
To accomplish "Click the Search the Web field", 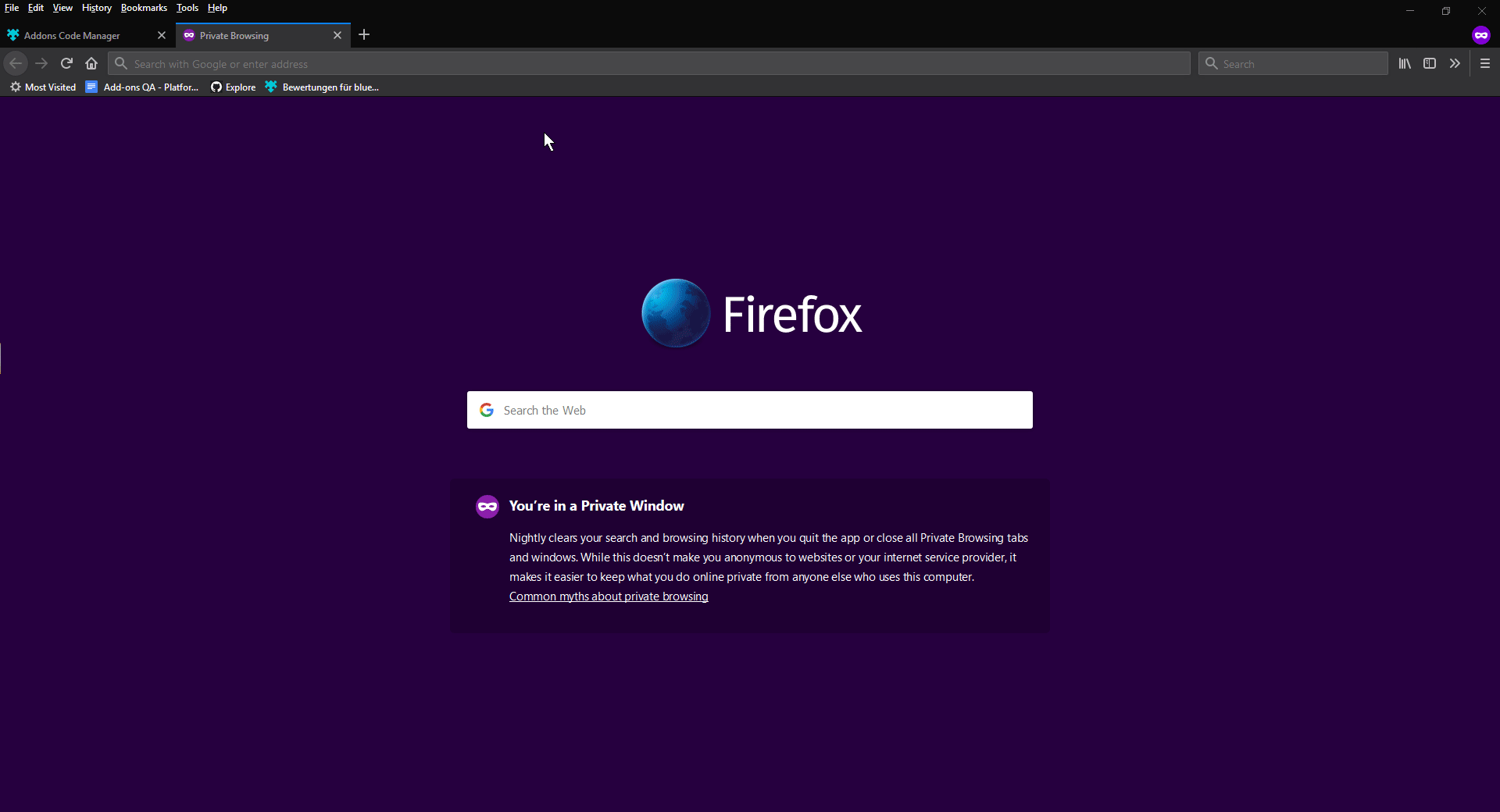I will pos(750,410).
